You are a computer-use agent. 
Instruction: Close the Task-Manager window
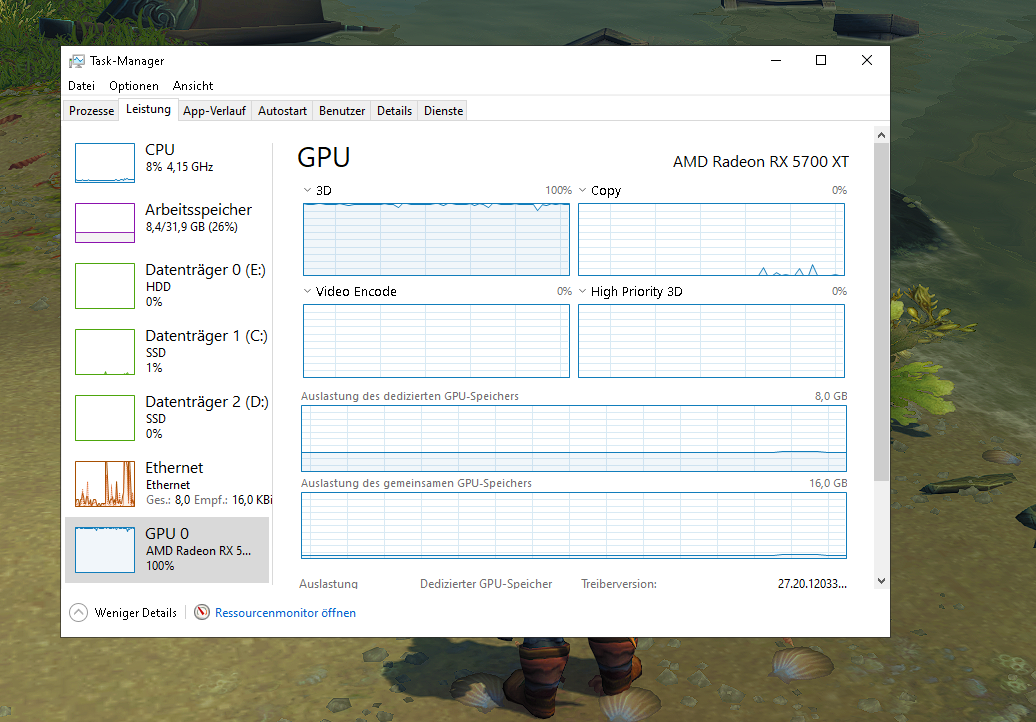point(867,60)
